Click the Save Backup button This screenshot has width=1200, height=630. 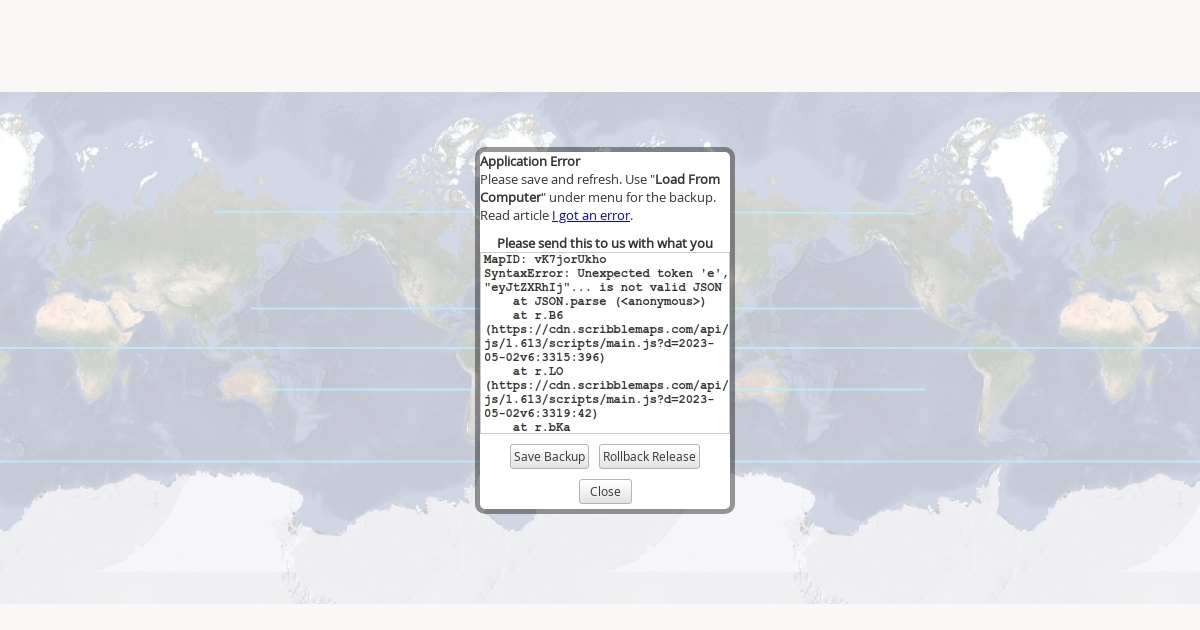pos(549,457)
